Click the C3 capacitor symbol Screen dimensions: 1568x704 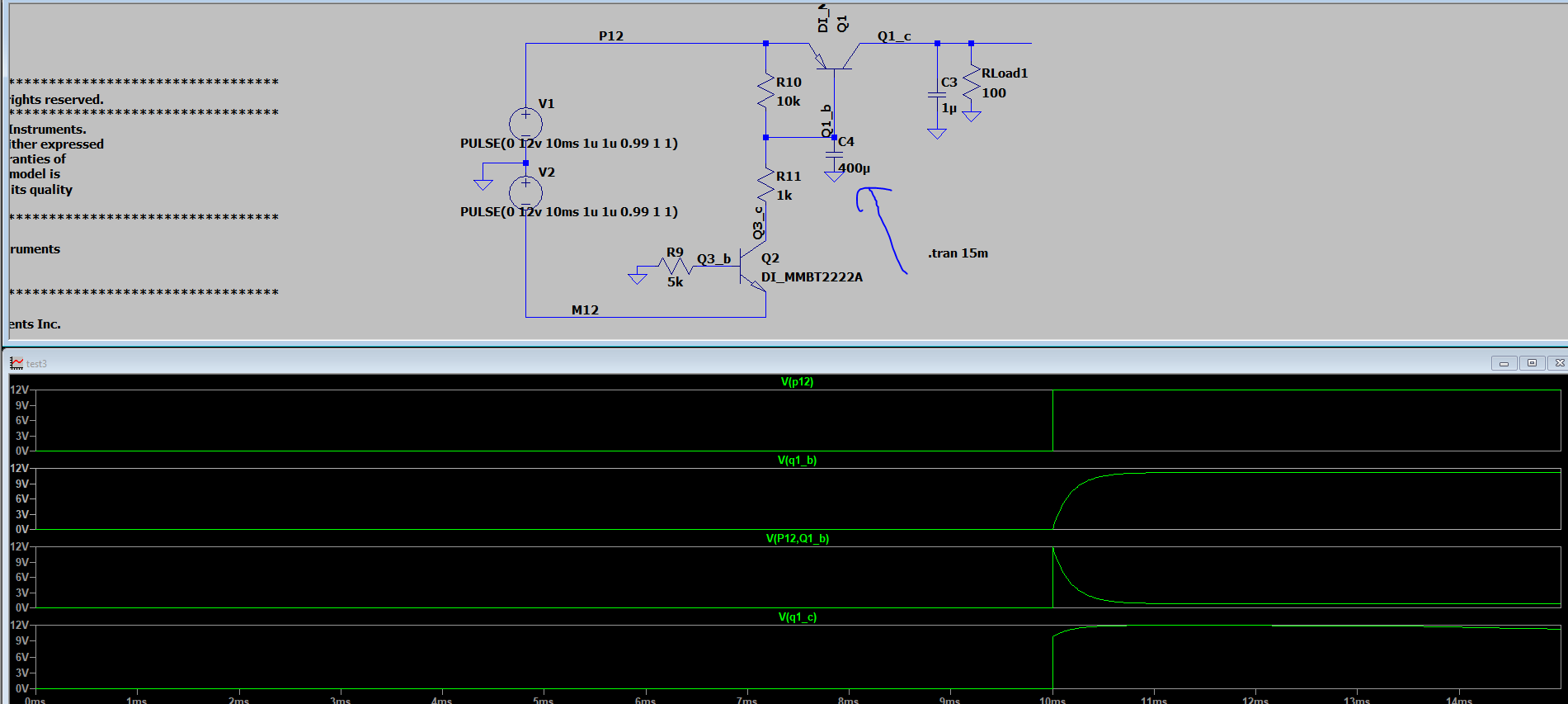pos(937,96)
